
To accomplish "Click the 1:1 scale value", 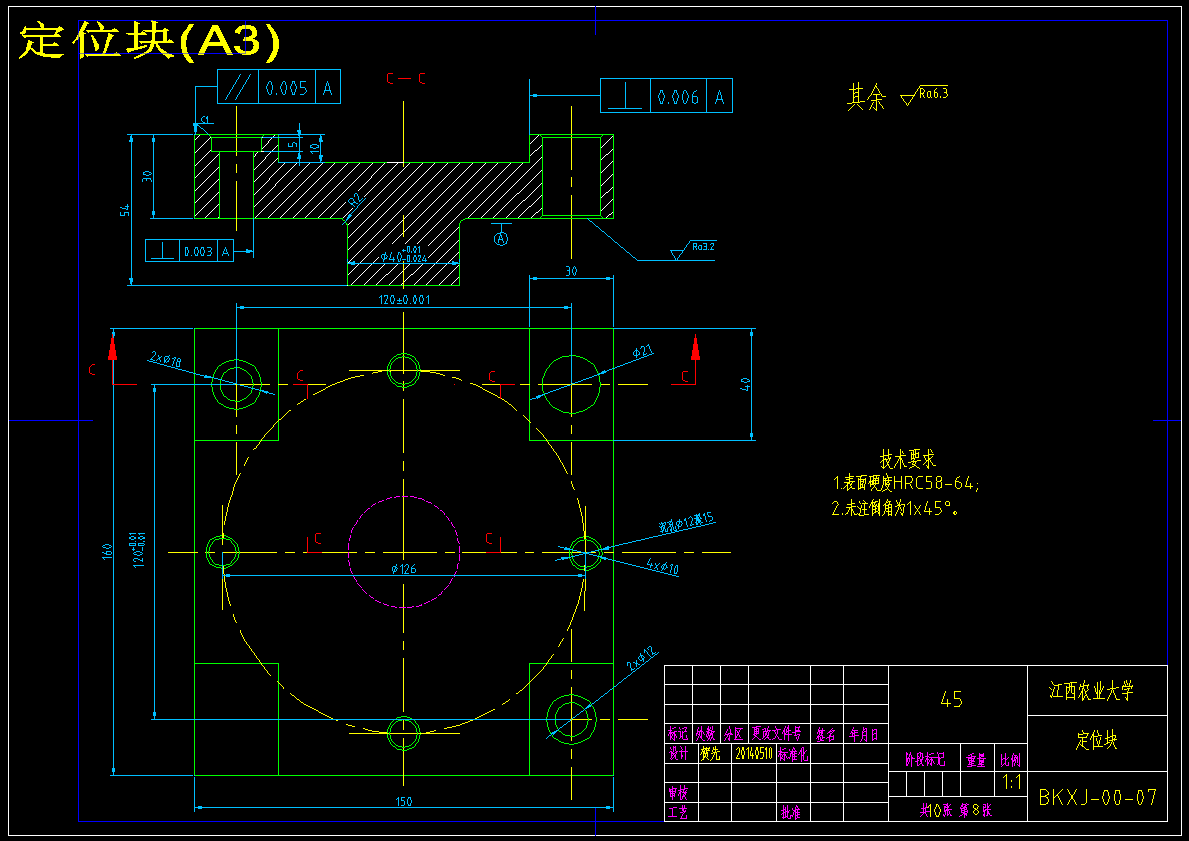I will [1012, 783].
